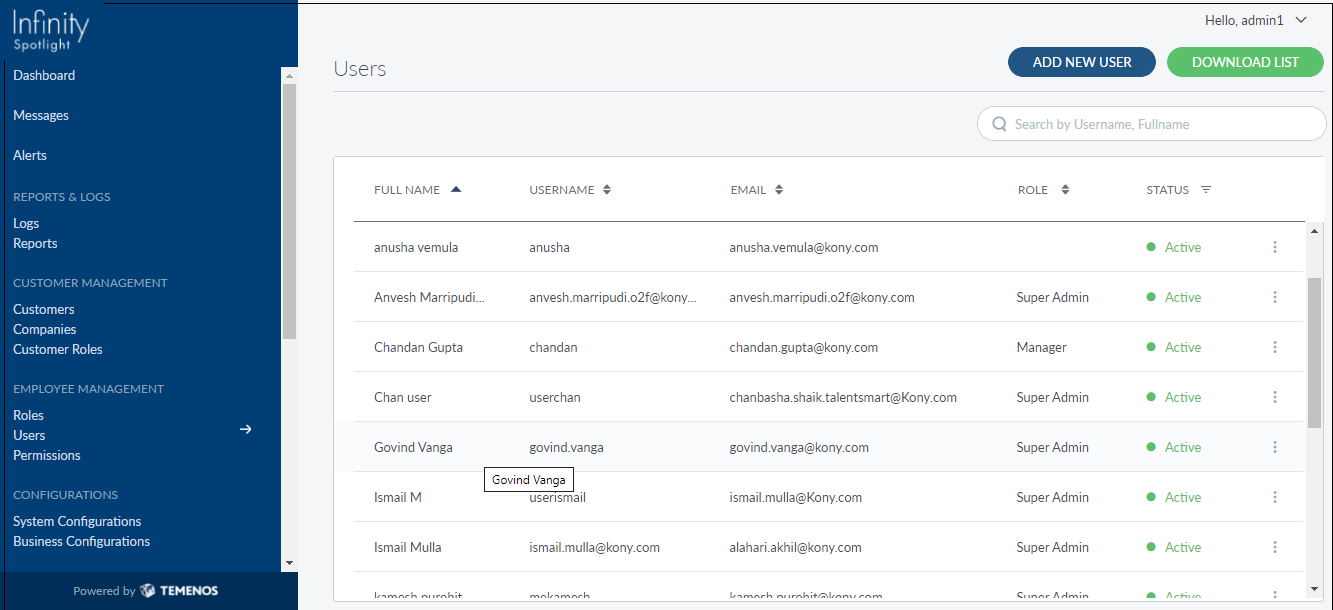Sort users by Role column arrows

(x=1065, y=190)
